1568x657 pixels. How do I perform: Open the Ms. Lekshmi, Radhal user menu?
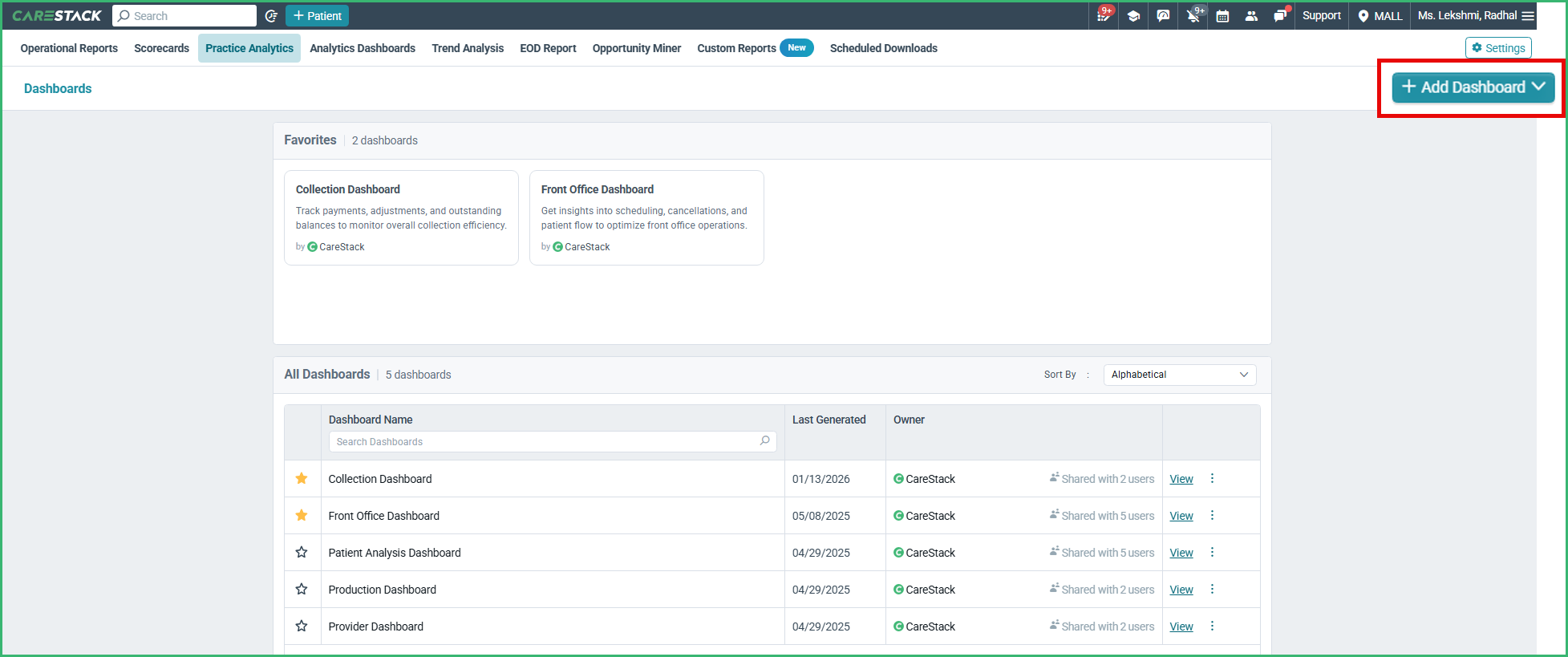(x=1476, y=16)
